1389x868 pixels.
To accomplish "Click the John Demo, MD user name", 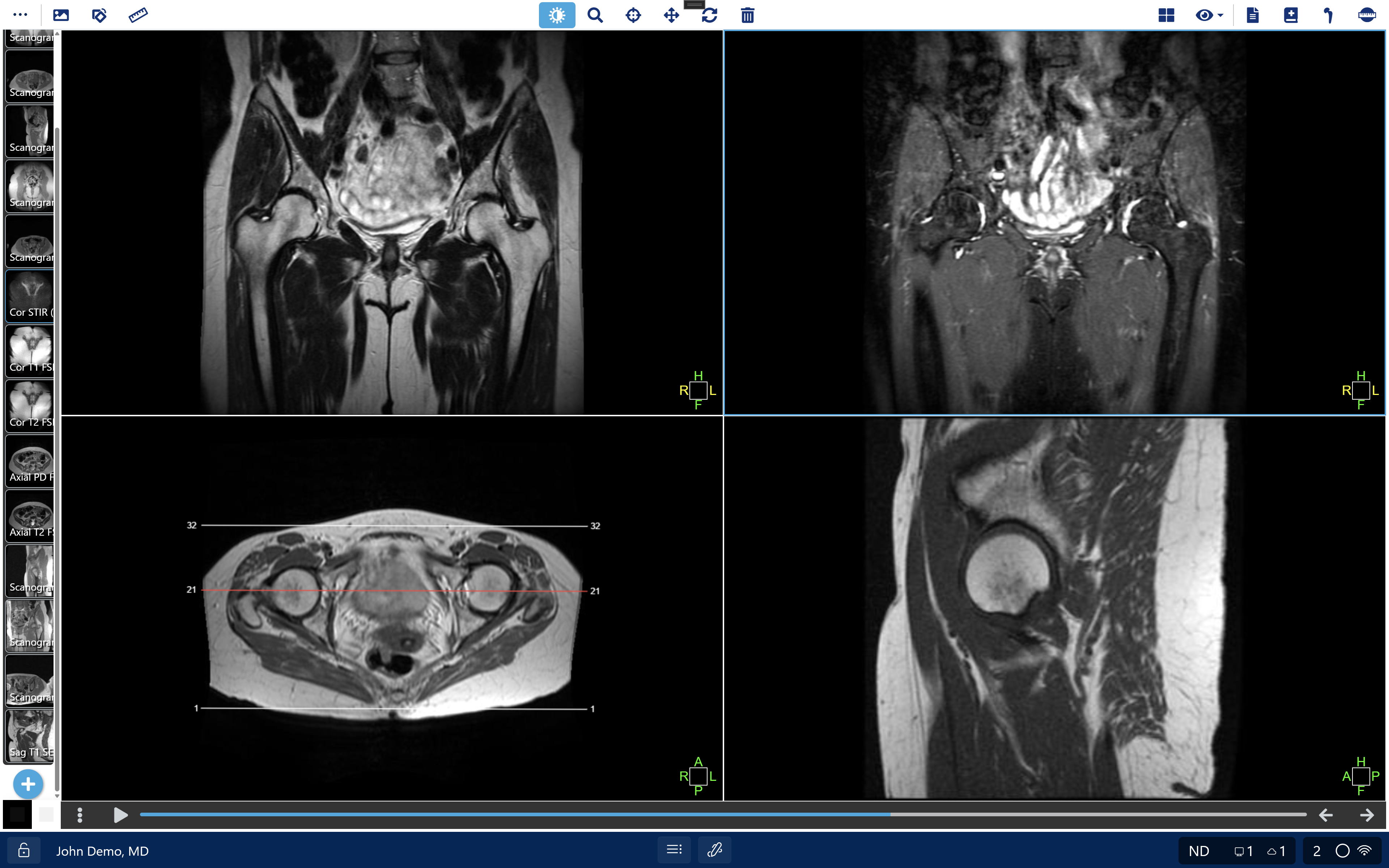I will 102,851.
